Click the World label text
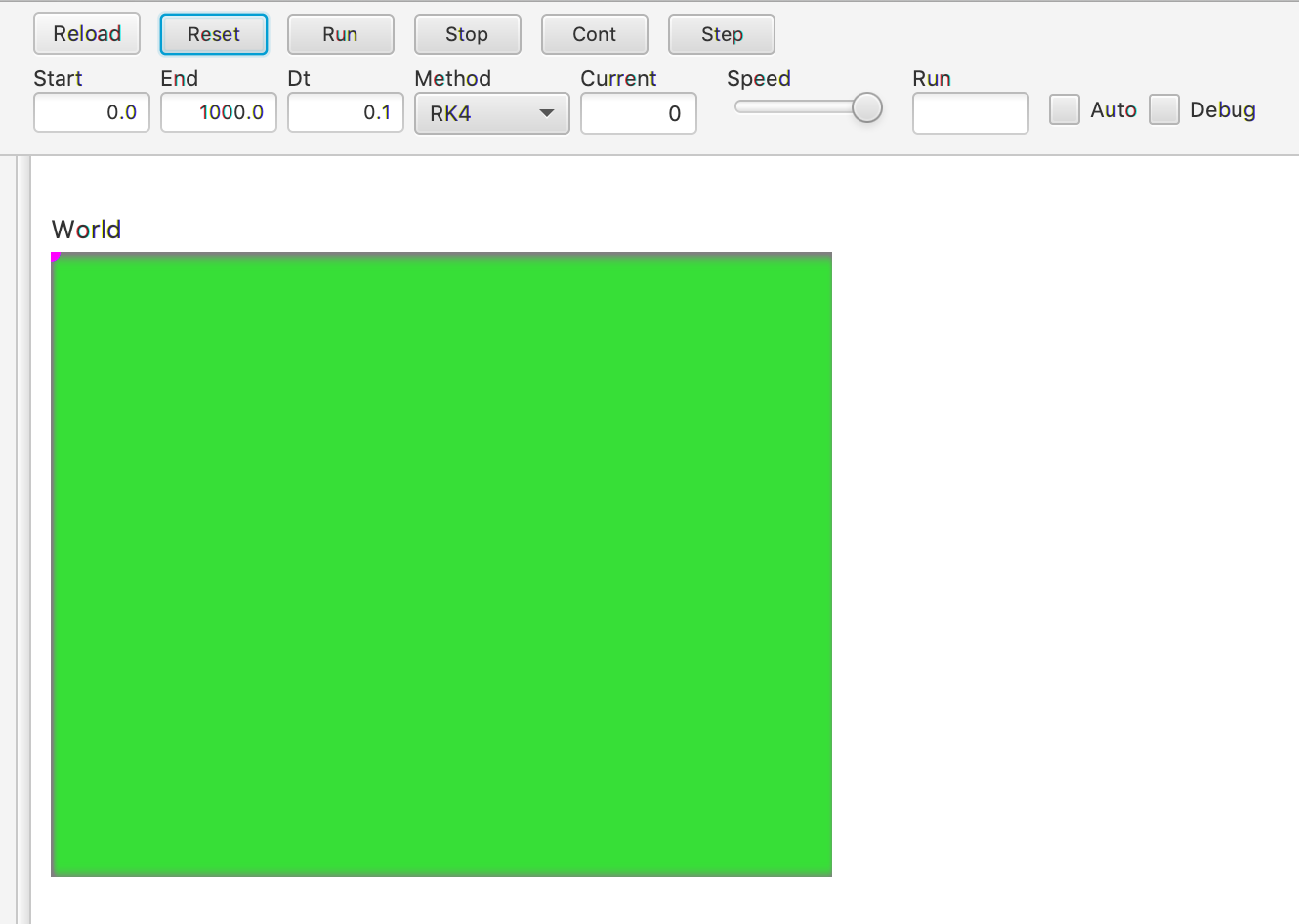The image size is (1299, 924). click(x=86, y=230)
